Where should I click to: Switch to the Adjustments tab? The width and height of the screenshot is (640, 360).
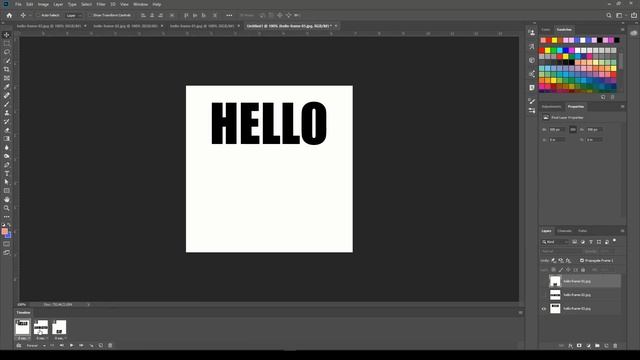(x=551, y=107)
